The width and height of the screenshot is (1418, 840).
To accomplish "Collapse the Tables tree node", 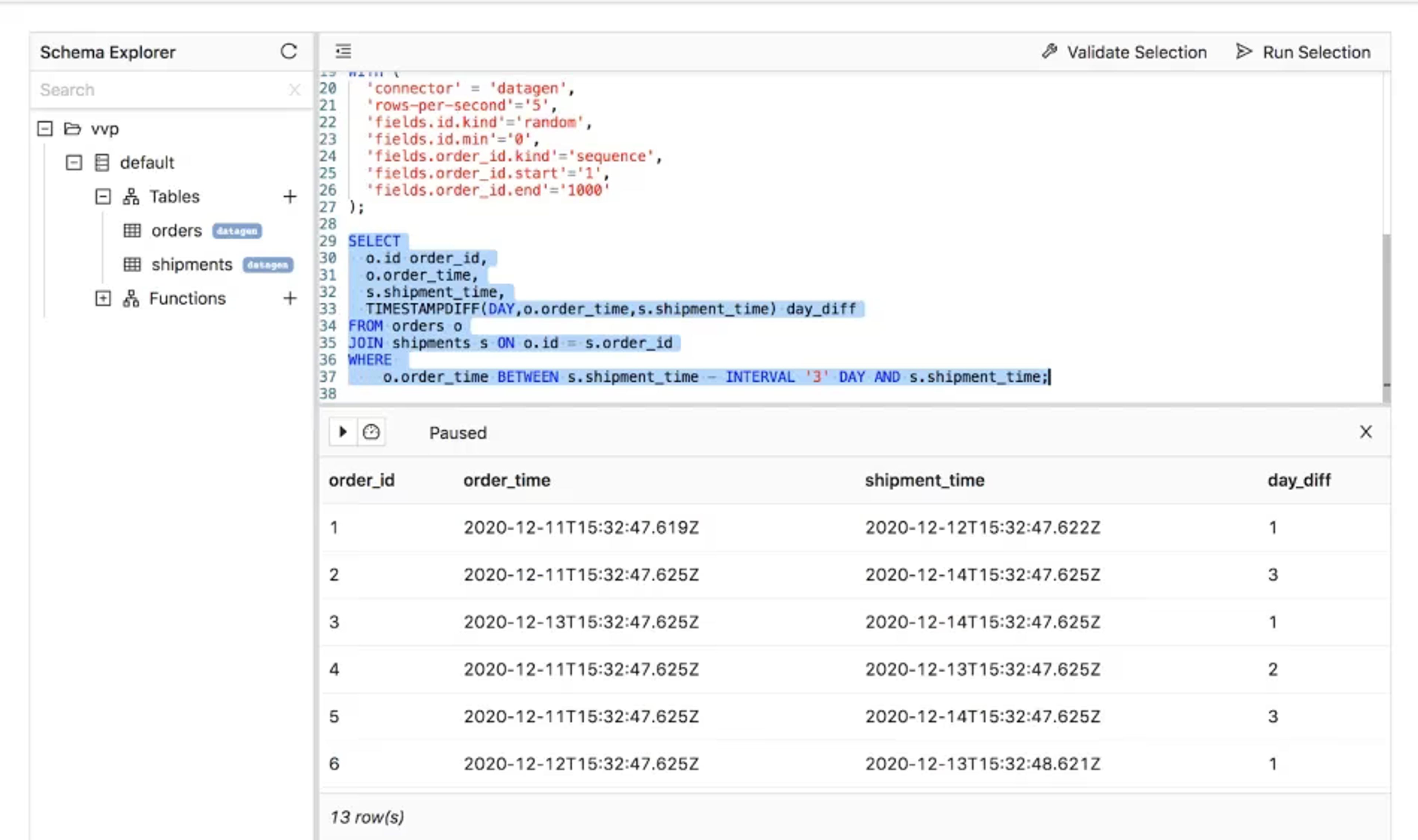I will (x=103, y=196).
